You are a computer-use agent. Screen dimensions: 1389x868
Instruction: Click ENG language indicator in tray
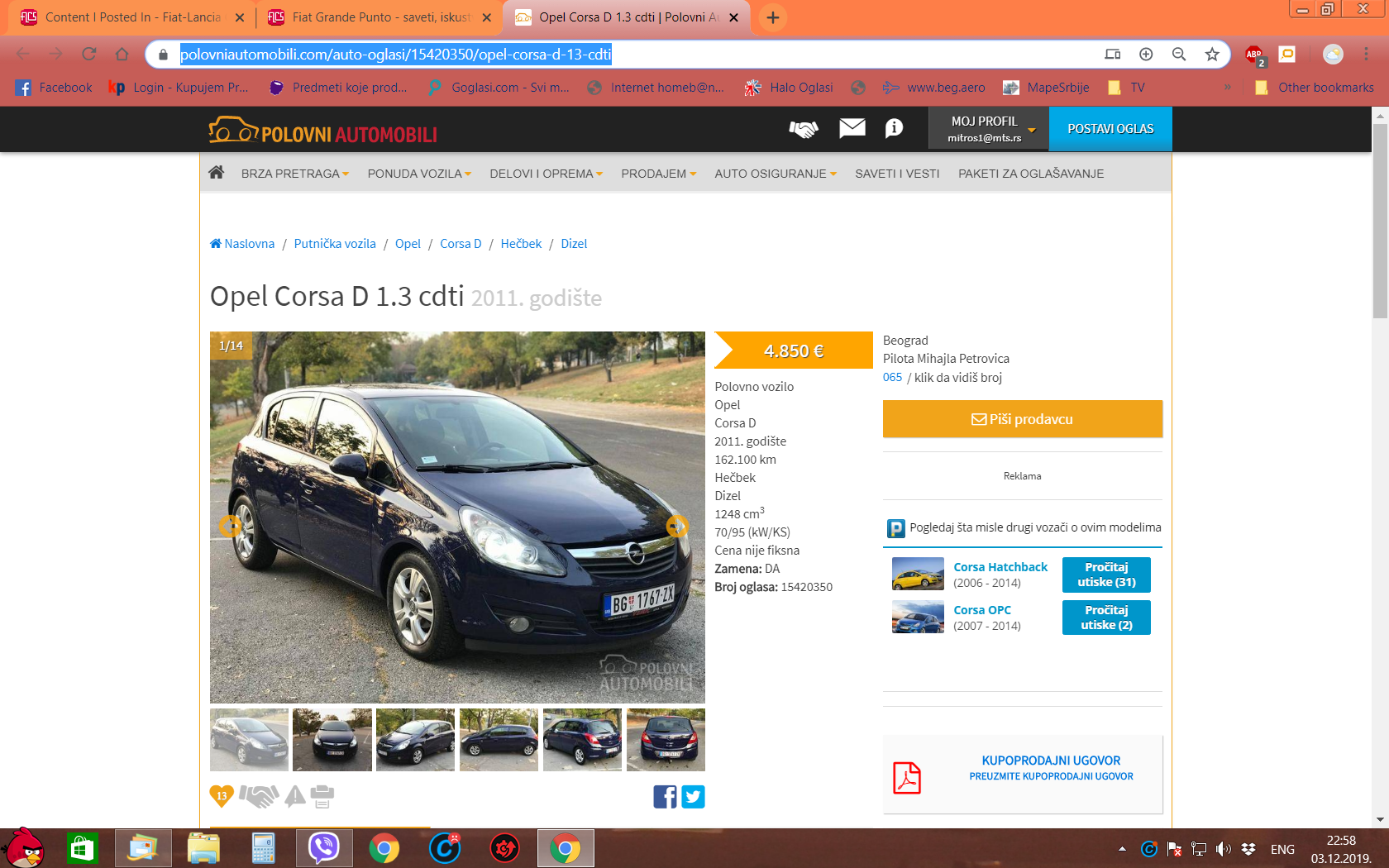(x=1282, y=849)
